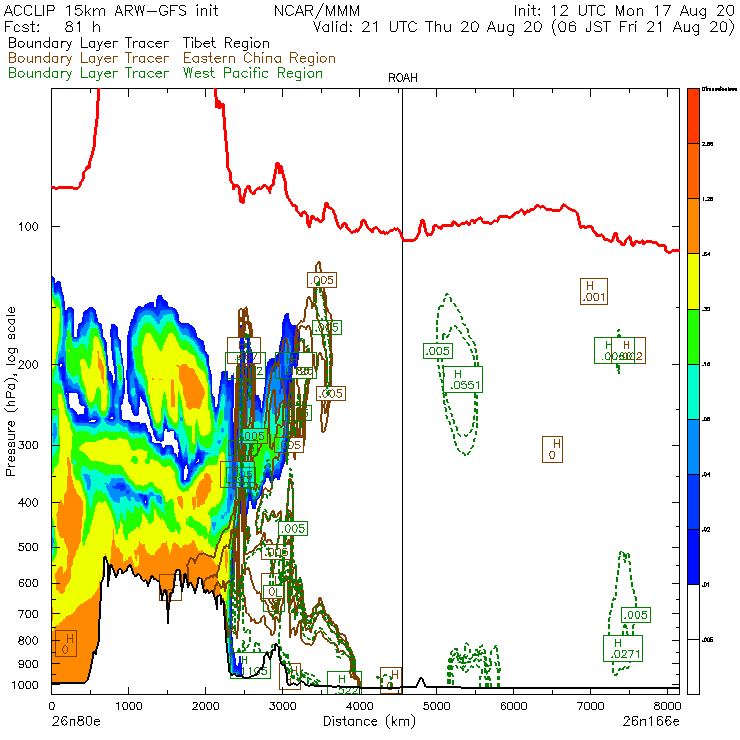Image resolution: width=740 pixels, height=740 pixels.
Task: Click the '.01' colorbar value label
Action: (x=706, y=585)
